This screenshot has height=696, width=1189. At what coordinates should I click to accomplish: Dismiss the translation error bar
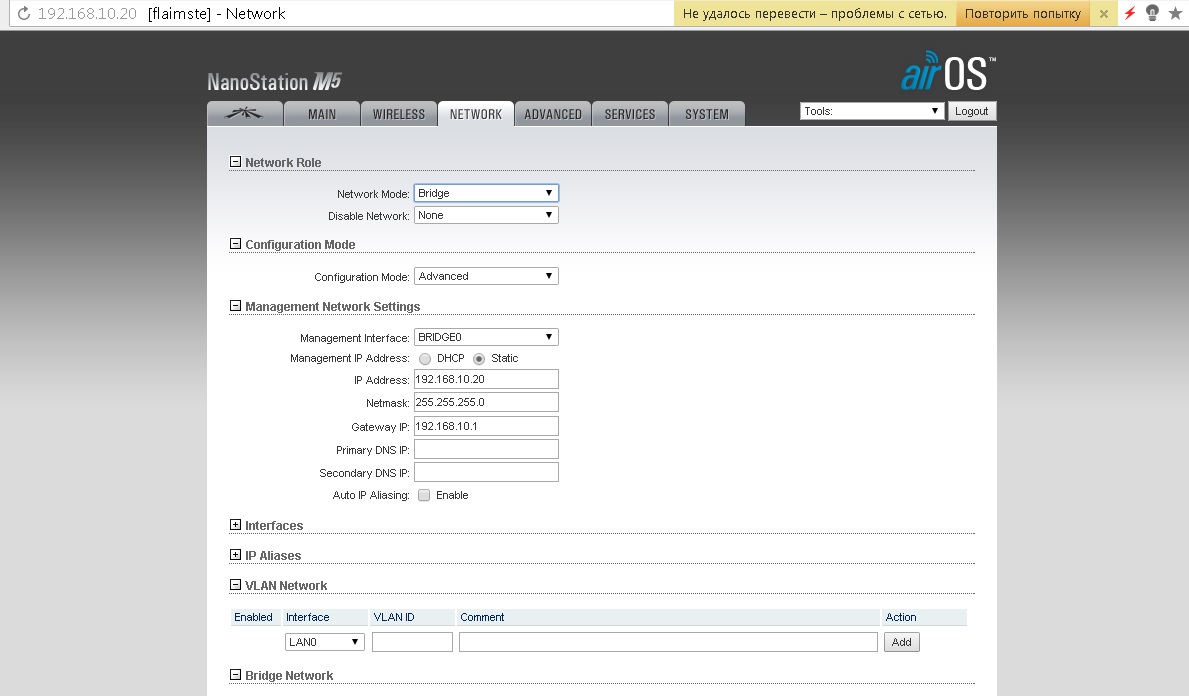[x=1104, y=14]
